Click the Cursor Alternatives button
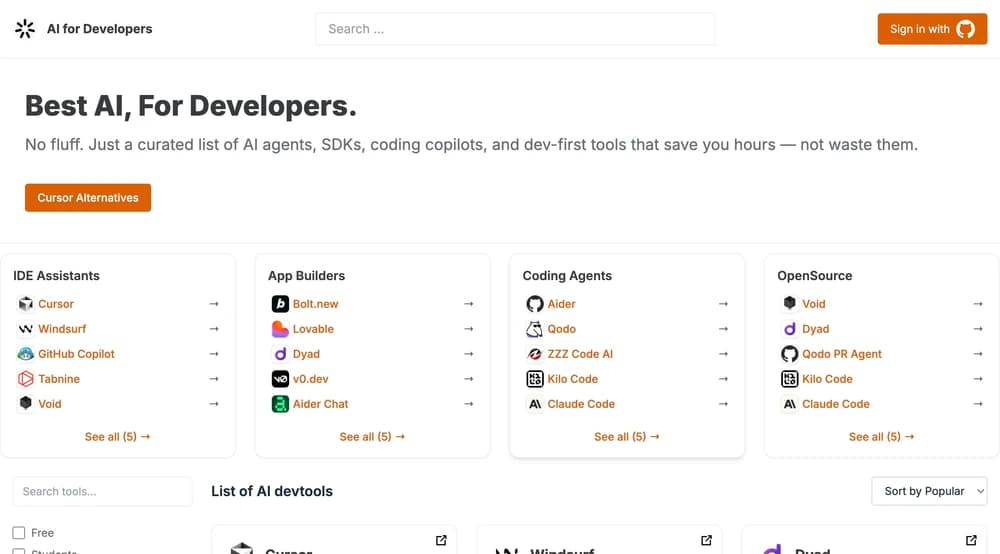This screenshot has width=1000, height=554. (x=88, y=198)
